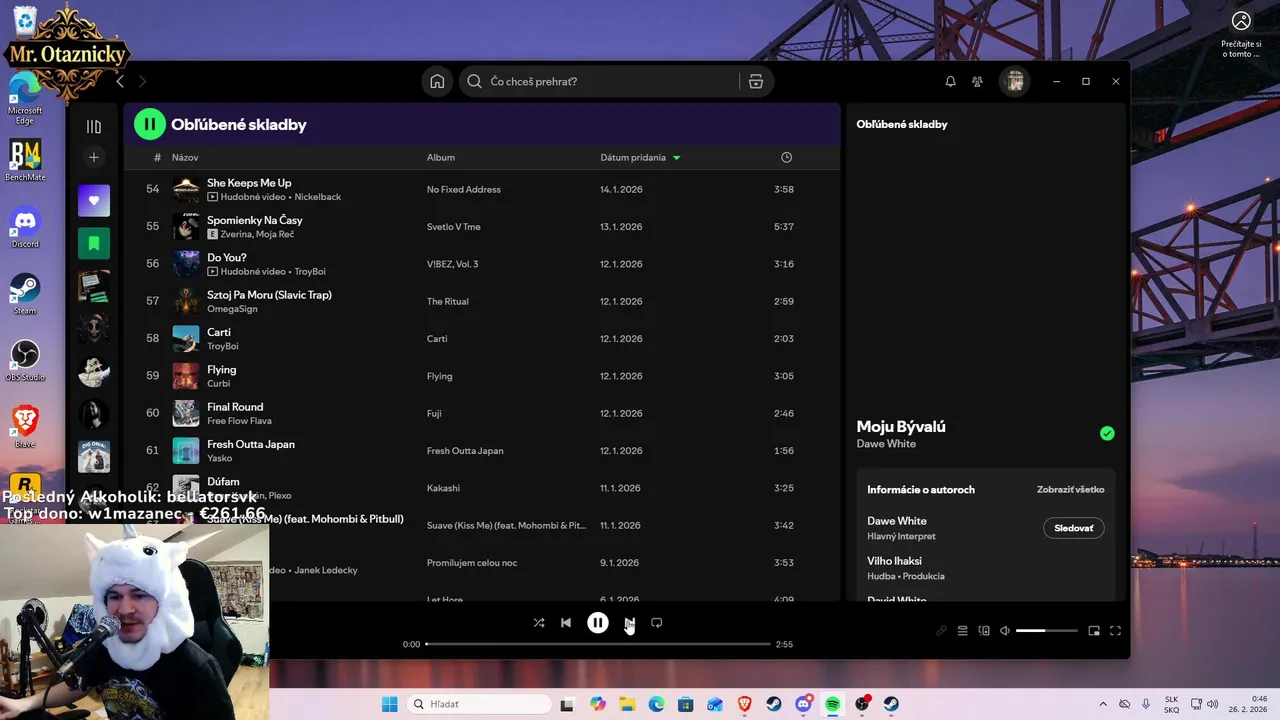Open the Copilot taskbar icon

tap(598, 704)
